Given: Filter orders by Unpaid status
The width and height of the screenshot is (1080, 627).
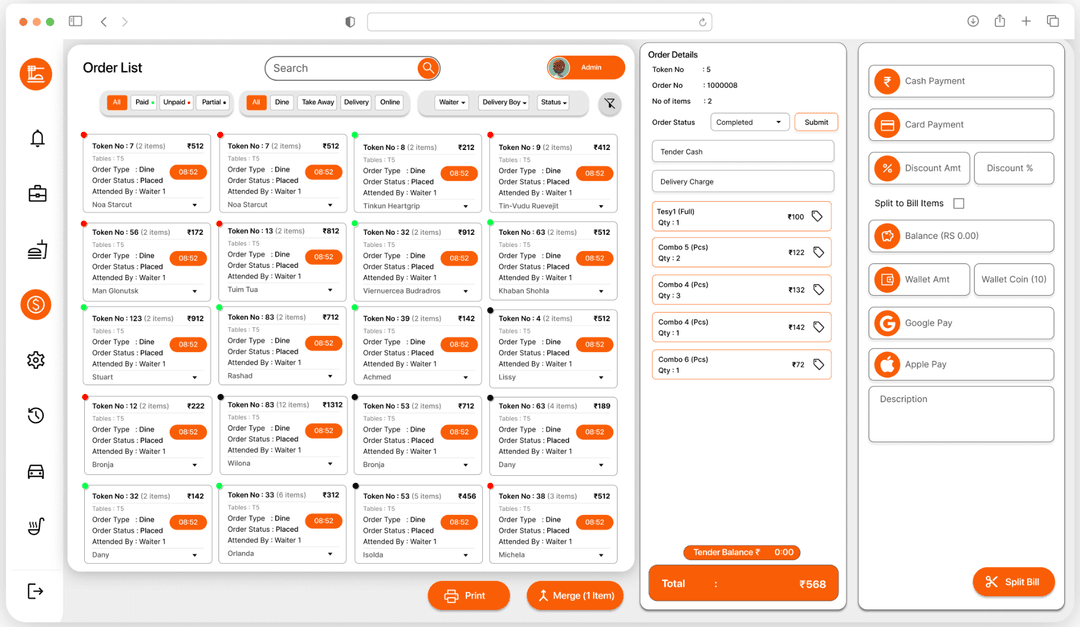Looking at the screenshot, I should (176, 102).
